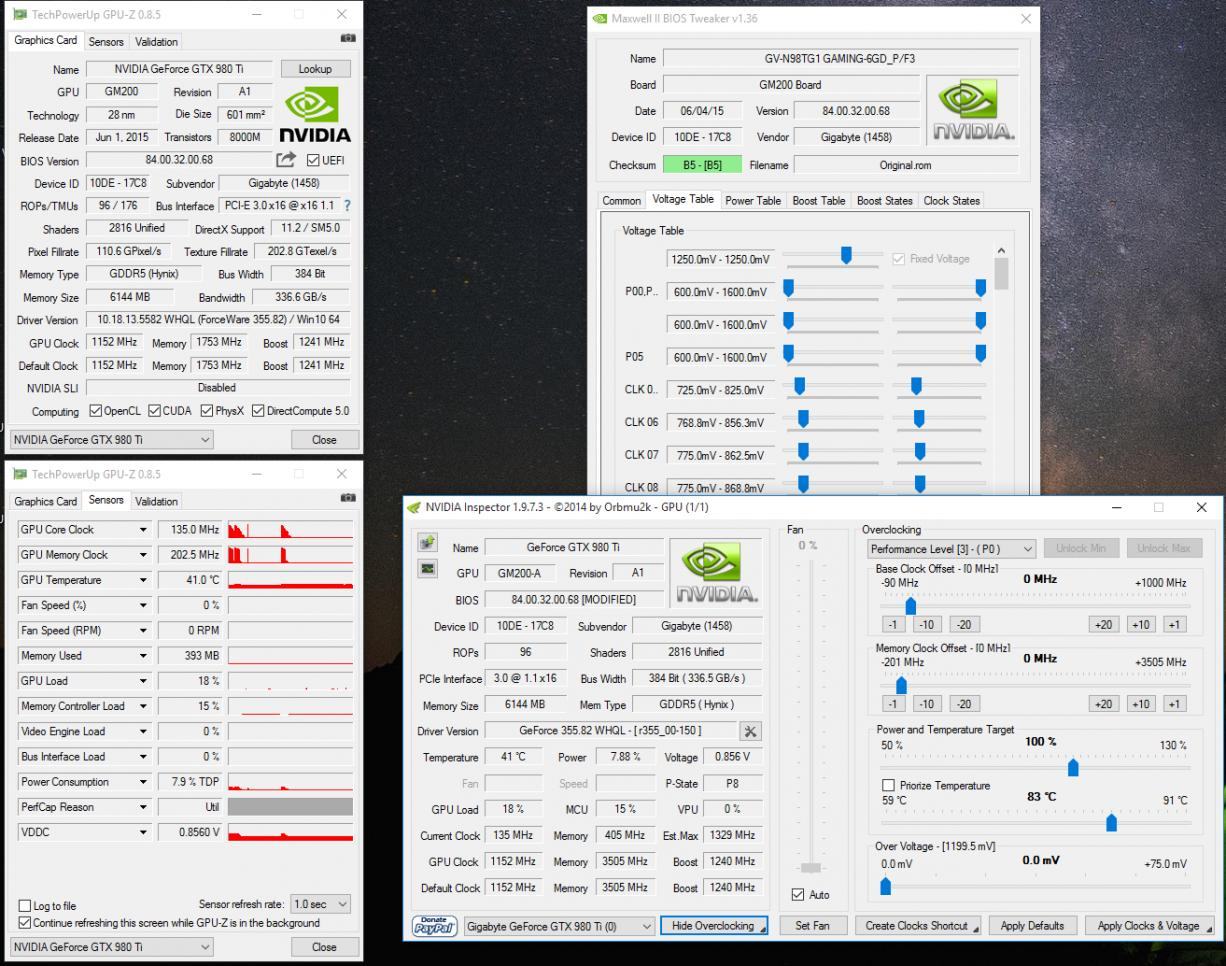The image size is (1226, 966).
Task: Click the Memory Clock Offset slider thumb
Action: coord(900,685)
